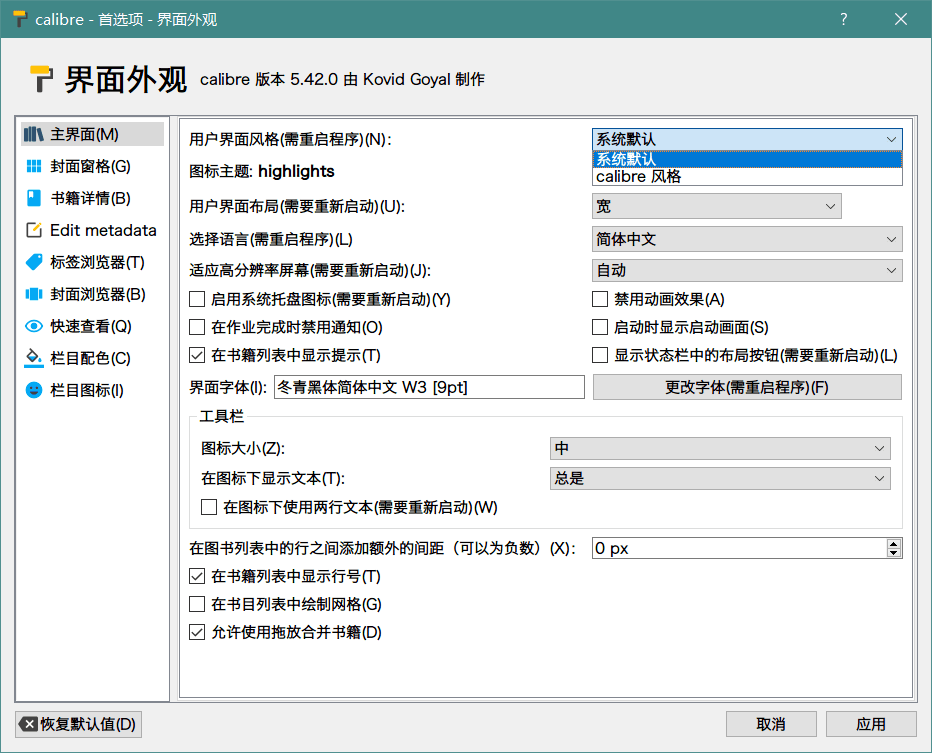Enable 禁用动画效果 checkbox
The height and width of the screenshot is (753, 932).
pyautogui.click(x=600, y=299)
